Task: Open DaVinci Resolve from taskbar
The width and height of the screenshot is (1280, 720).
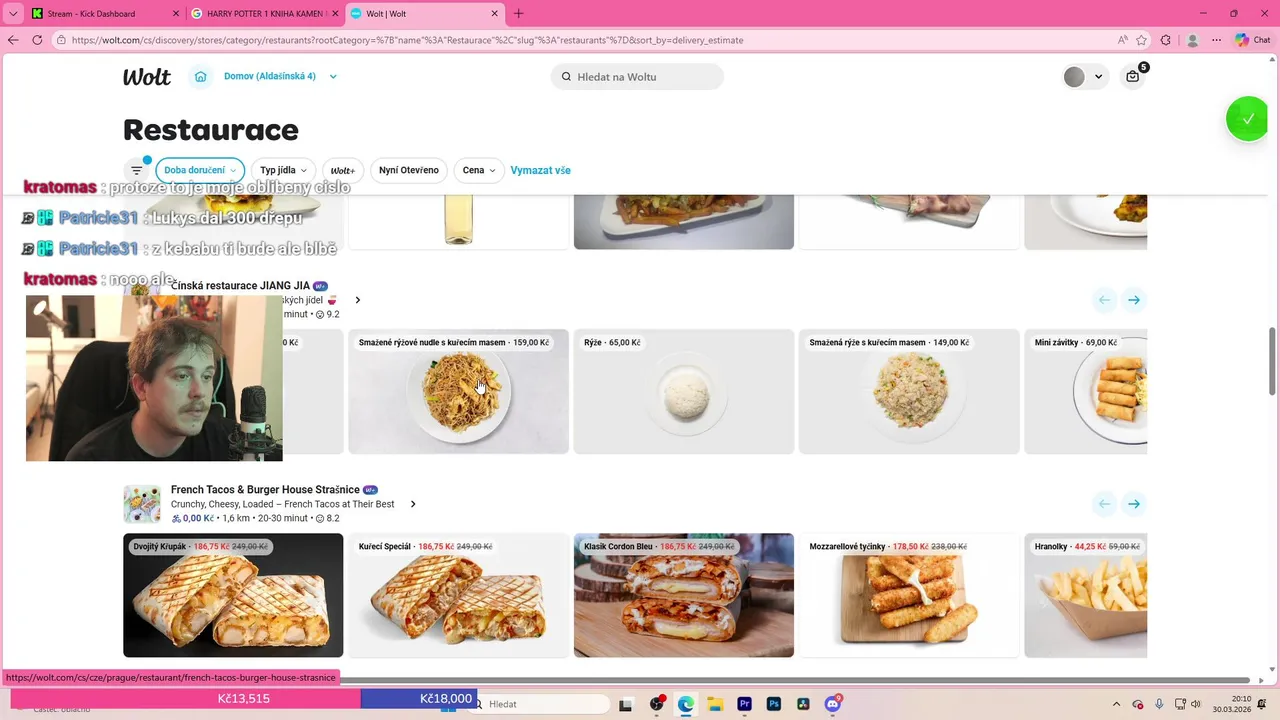Action: pos(802,704)
